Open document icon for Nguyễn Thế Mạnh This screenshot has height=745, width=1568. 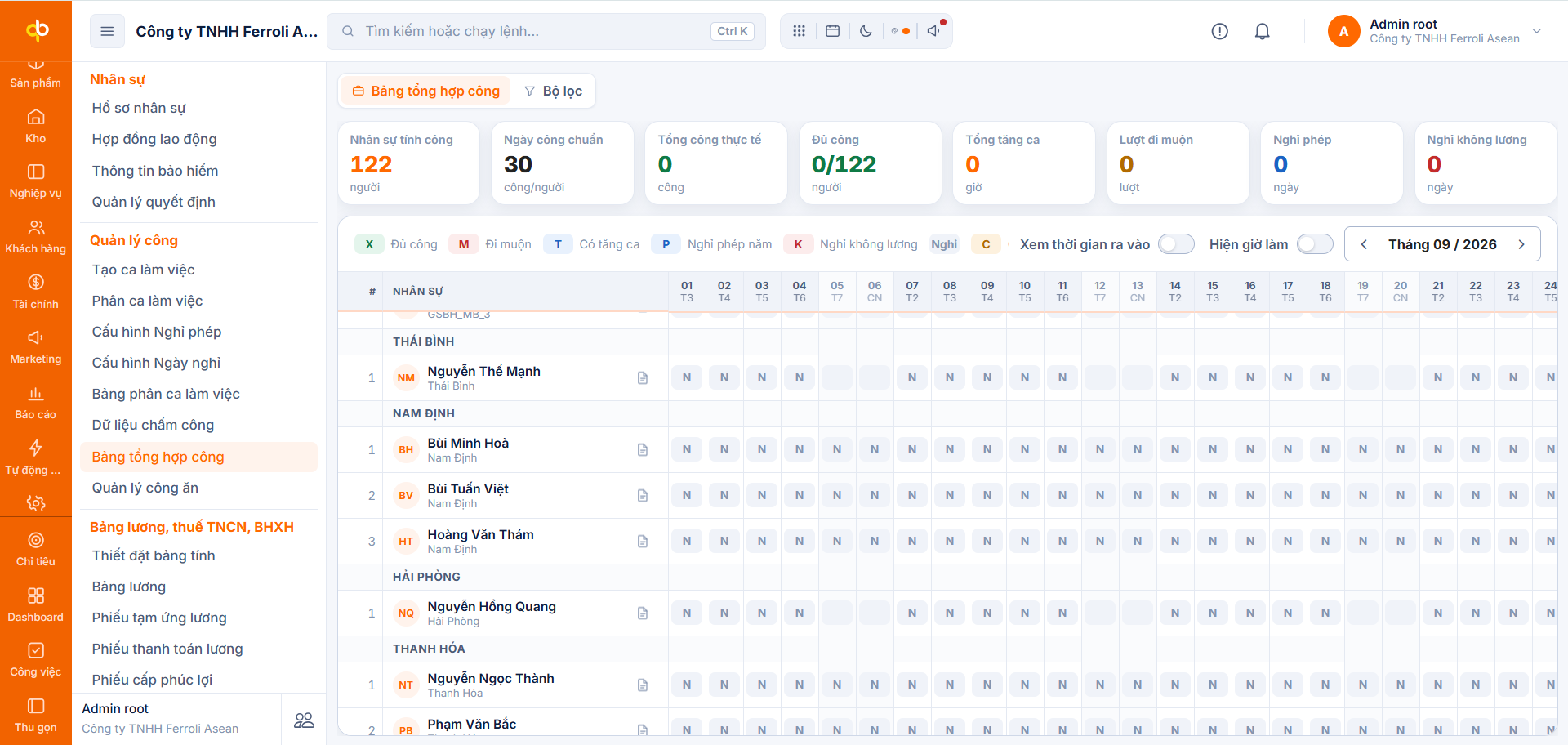point(643,377)
